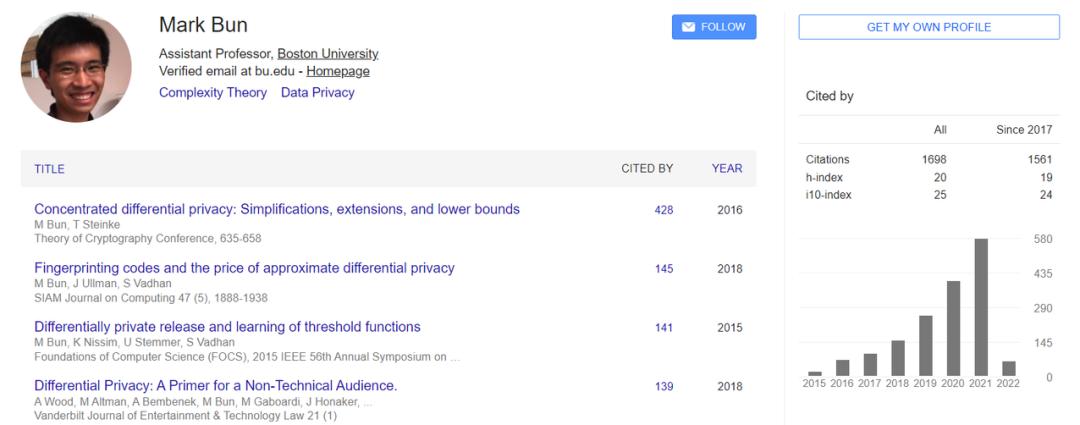Sort publications by the Title column
The width and height of the screenshot is (1080, 425).
tap(50, 169)
